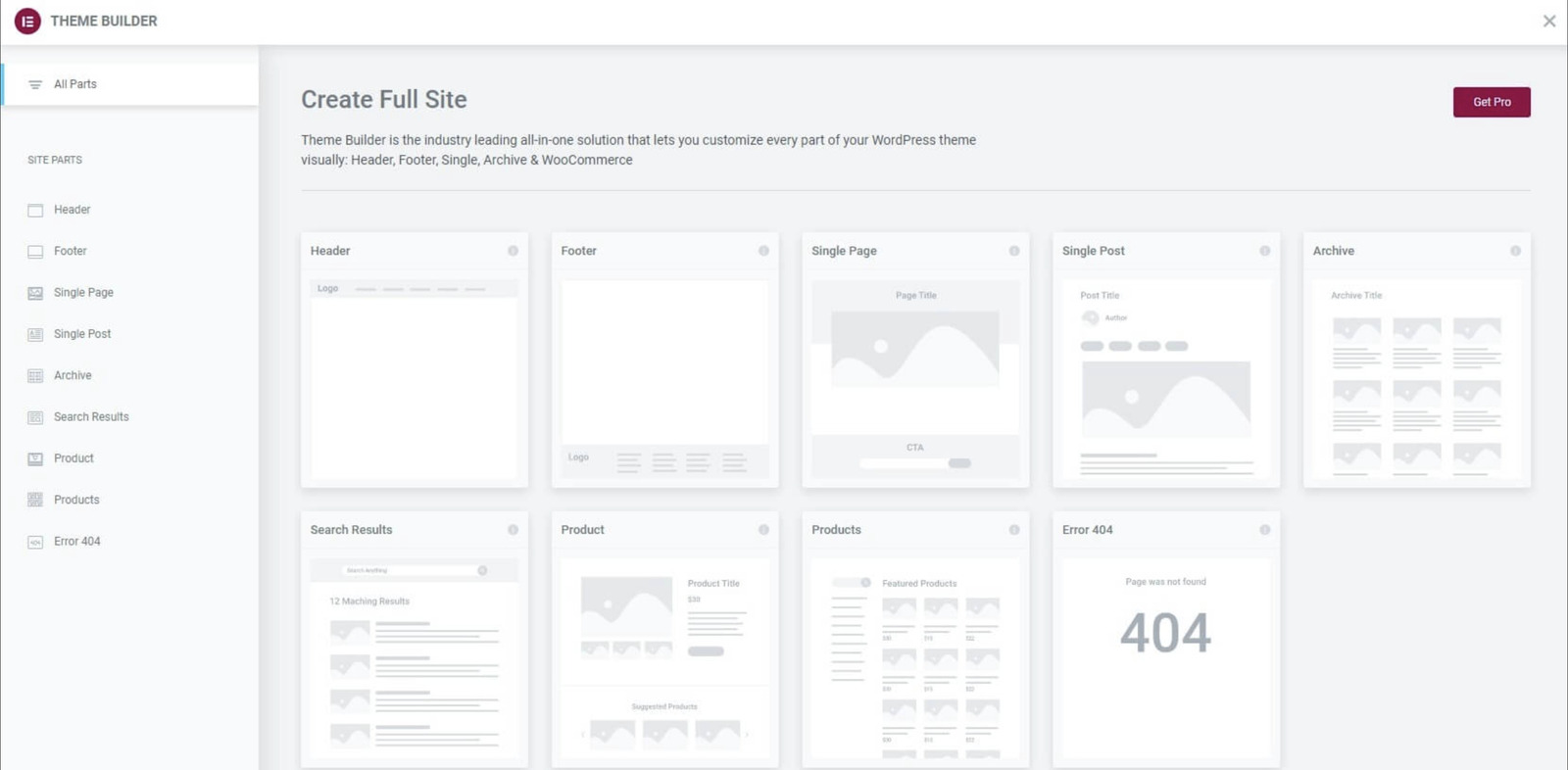Open the Footer template preview thumbnail
This screenshot has height=770, width=1568.
pos(664,379)
